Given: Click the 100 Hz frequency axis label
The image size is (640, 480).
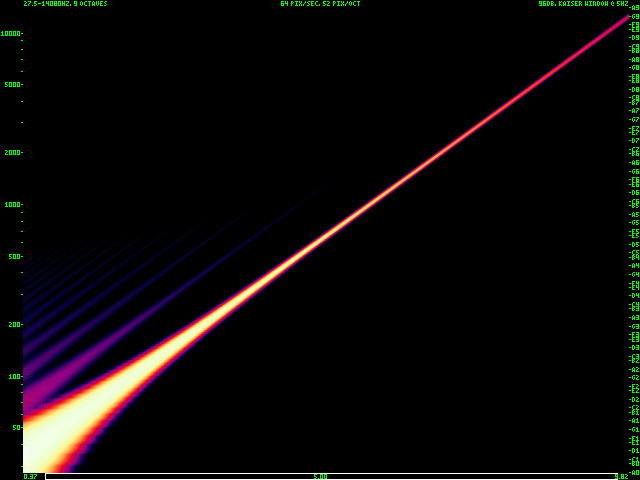Looking at the screenshot, I should (13, 377).
